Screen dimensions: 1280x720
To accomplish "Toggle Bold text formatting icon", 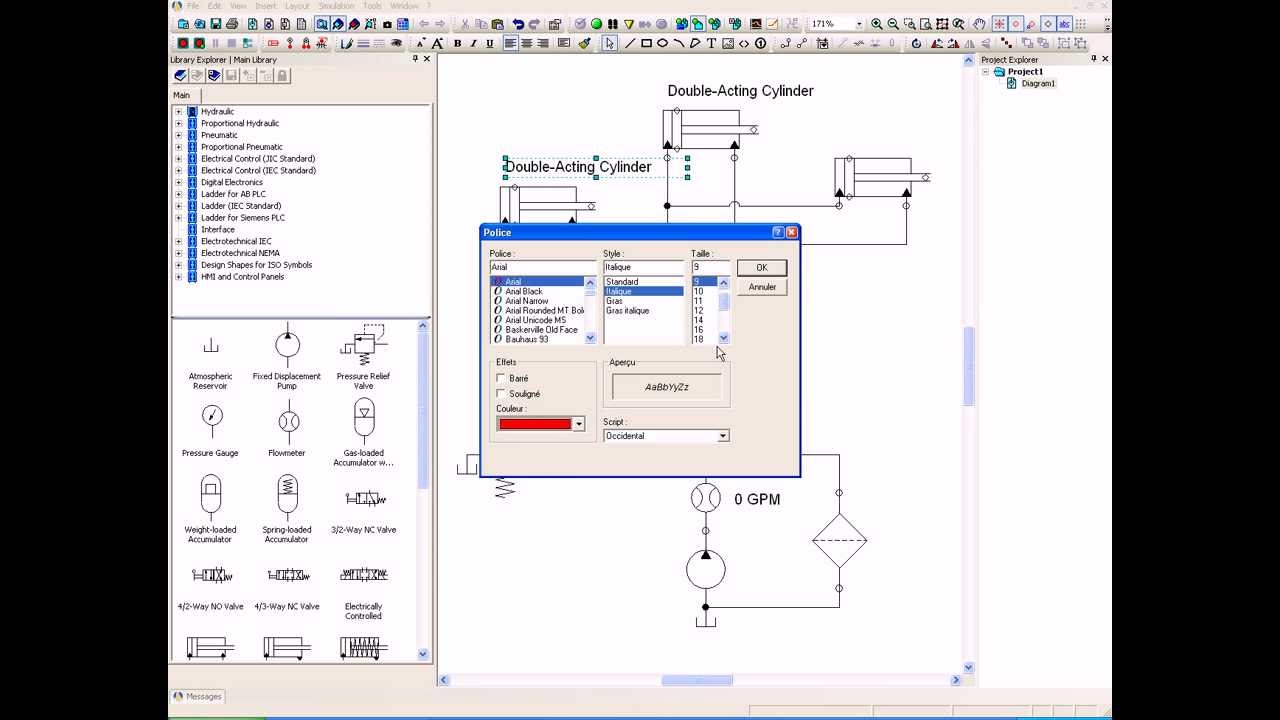I will pos(457,44).
